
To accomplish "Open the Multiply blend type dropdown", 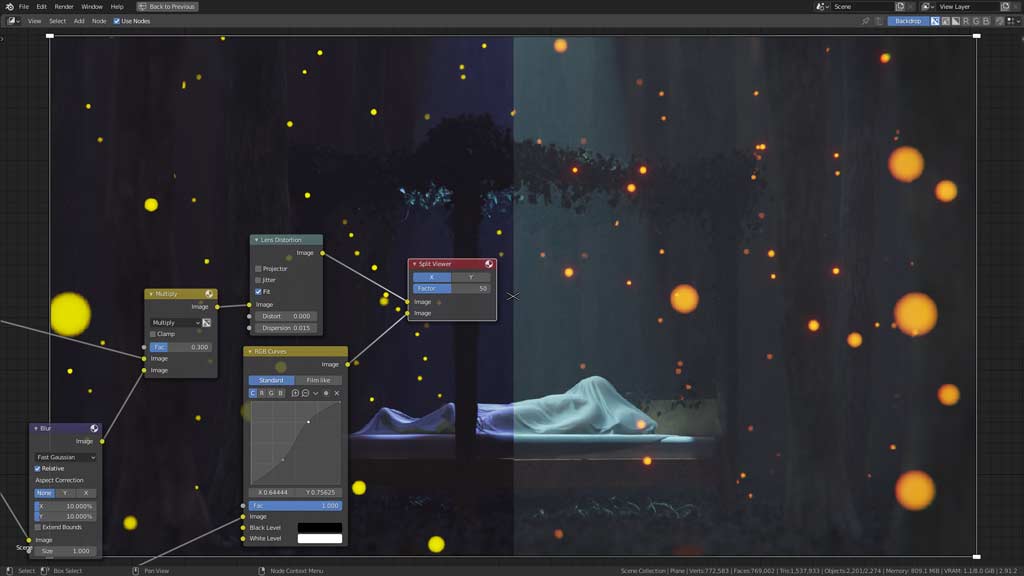I will (175, 323).
